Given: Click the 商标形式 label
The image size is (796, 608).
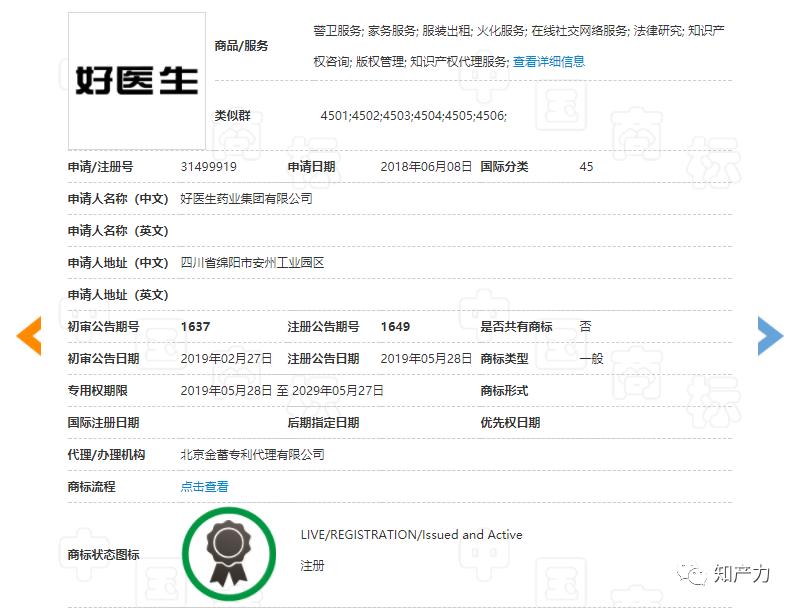Looking at the screenshot, I should pyautogui.click(x=504, y=391).
